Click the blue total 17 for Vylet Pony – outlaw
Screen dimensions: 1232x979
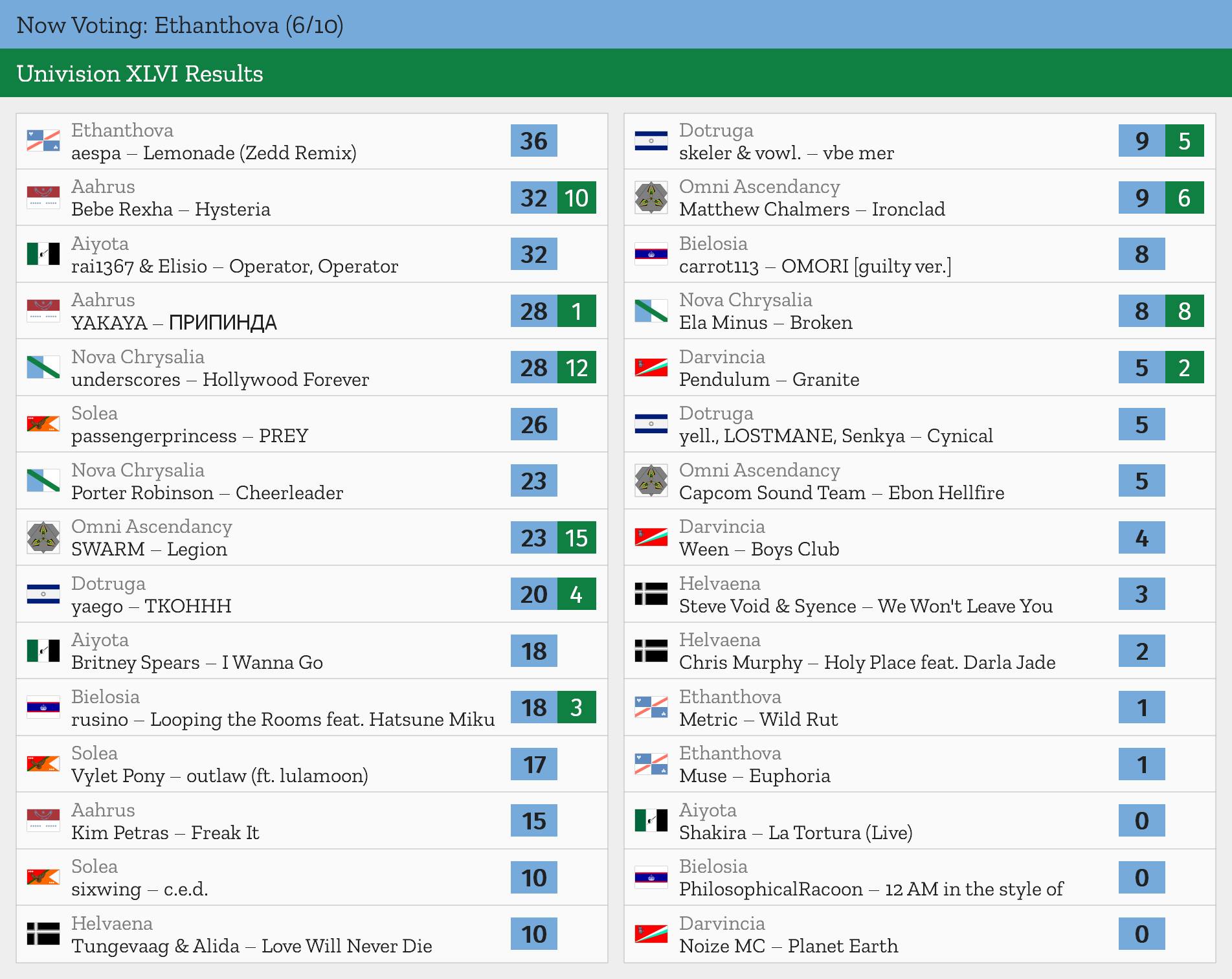[x=534, y=764]
